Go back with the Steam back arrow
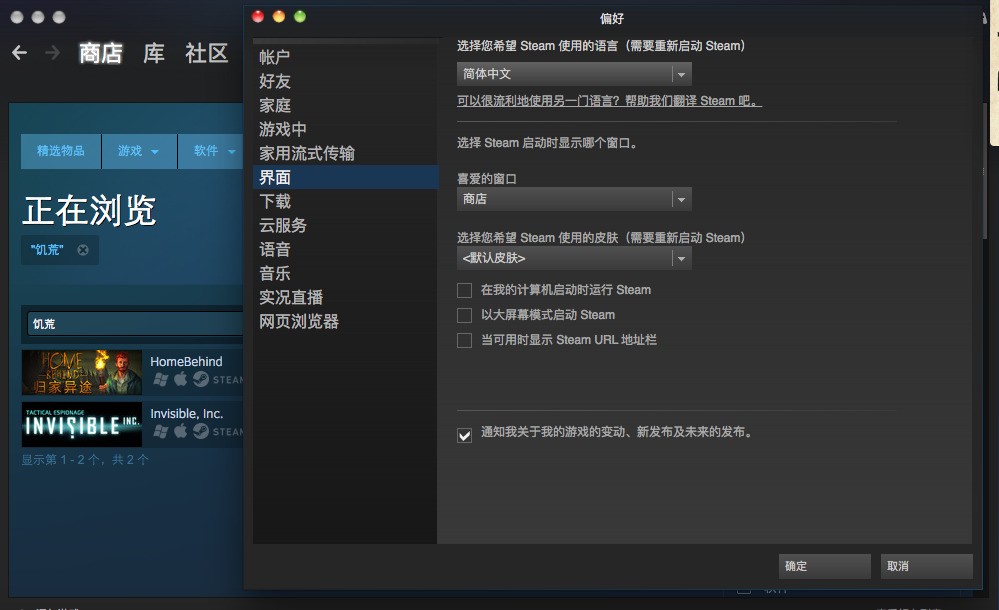The width and height of the screenshot is (999, 610). point(20,52)
